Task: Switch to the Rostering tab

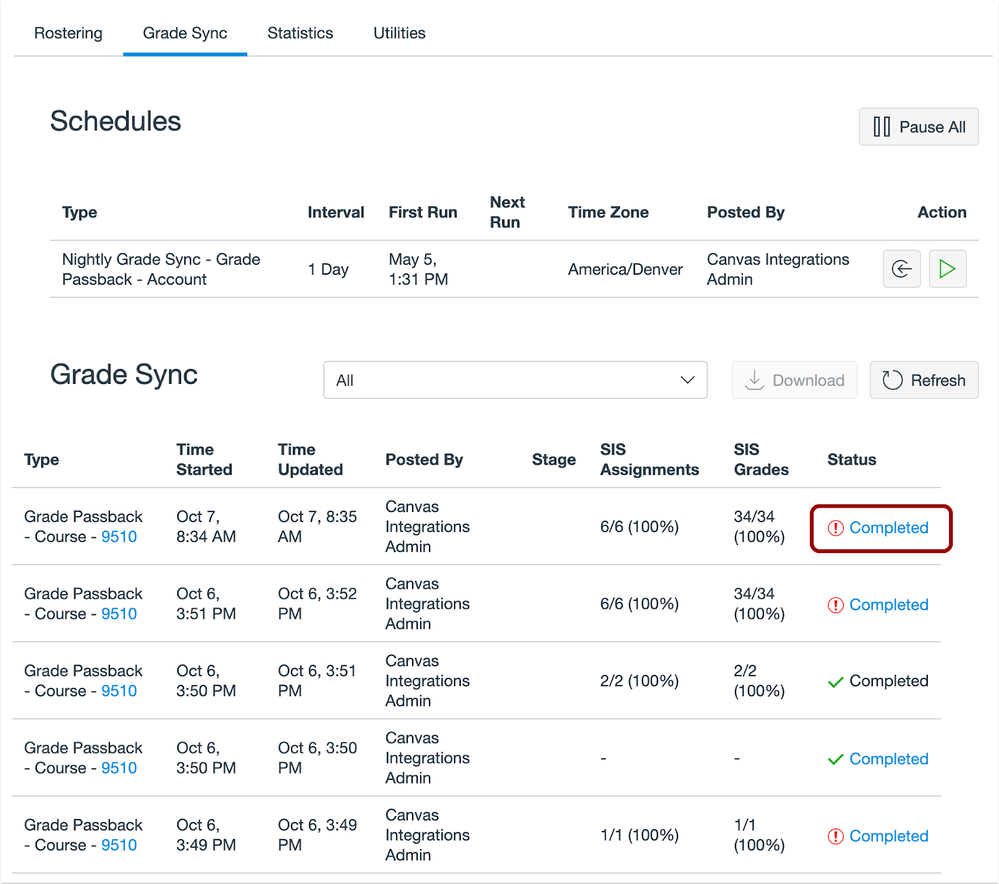Action: [68, 33]
